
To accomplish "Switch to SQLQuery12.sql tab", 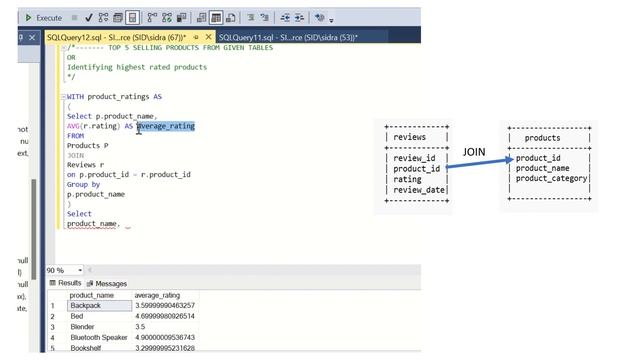I will [116, 37].
